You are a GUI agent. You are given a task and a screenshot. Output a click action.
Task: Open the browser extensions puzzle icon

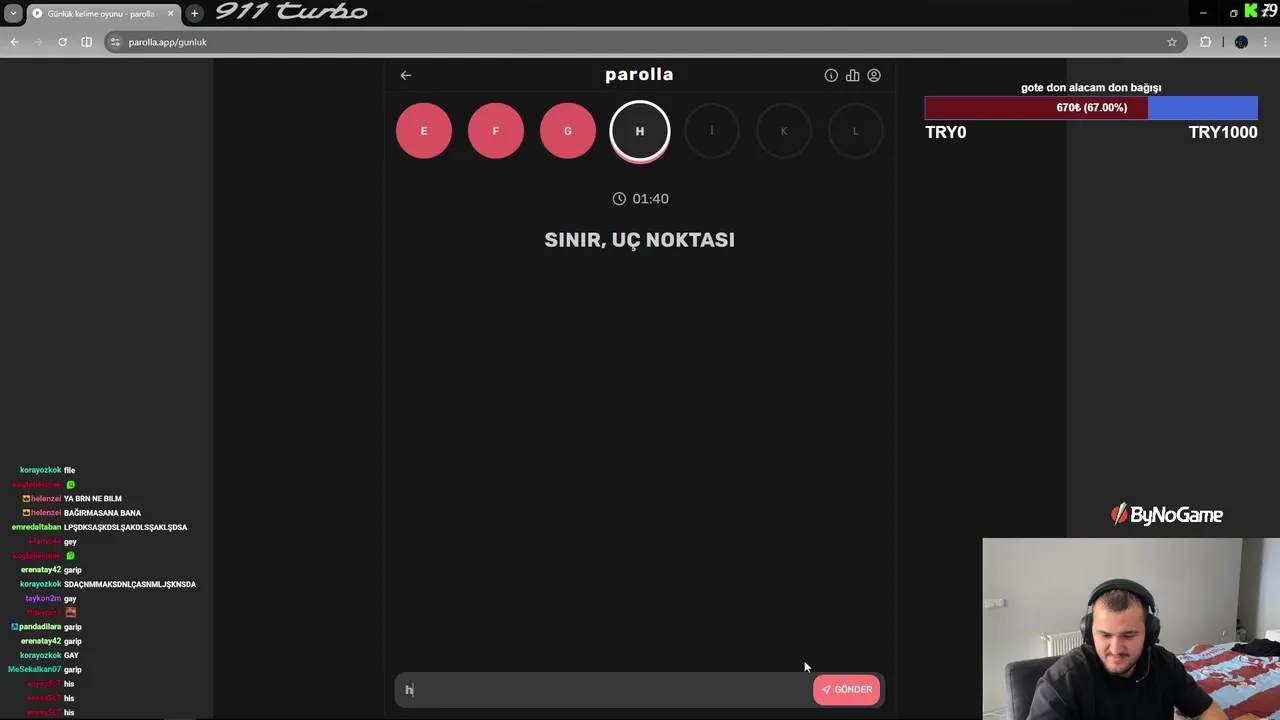tap(1205, 42)
